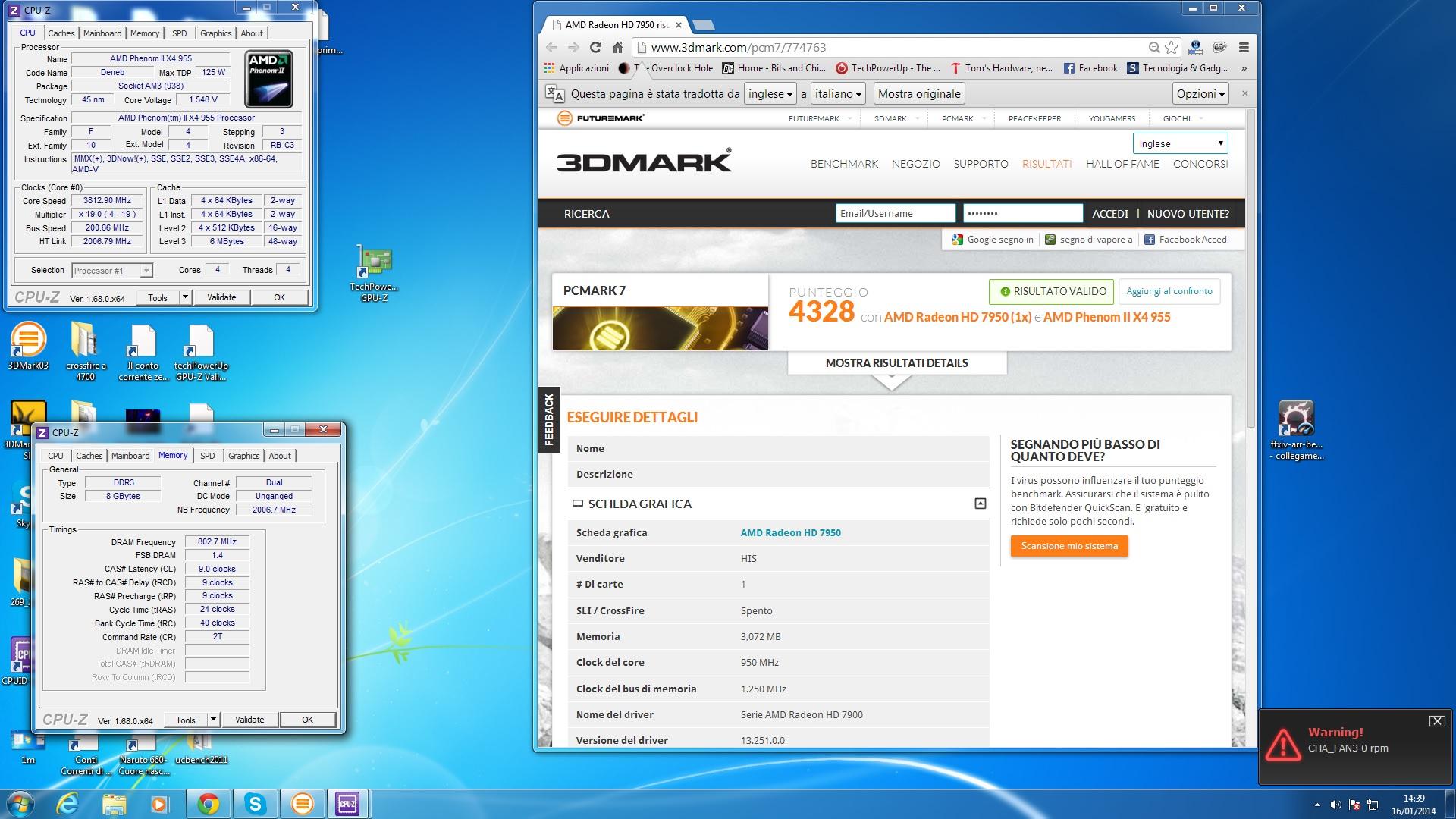Switch to Caches tab in top CPU-Z
Viewport: 1456px width, 819px height.
[x=61, y=33]
